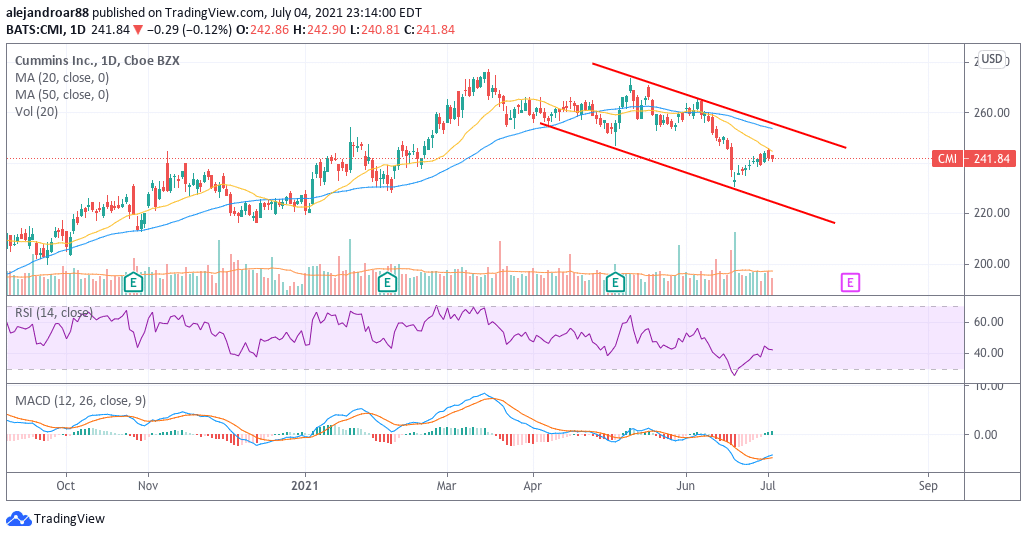This screenshot has height=537, width=1027.
Task: Click the TradingView logo icon
Action: (x=18, y=519)
